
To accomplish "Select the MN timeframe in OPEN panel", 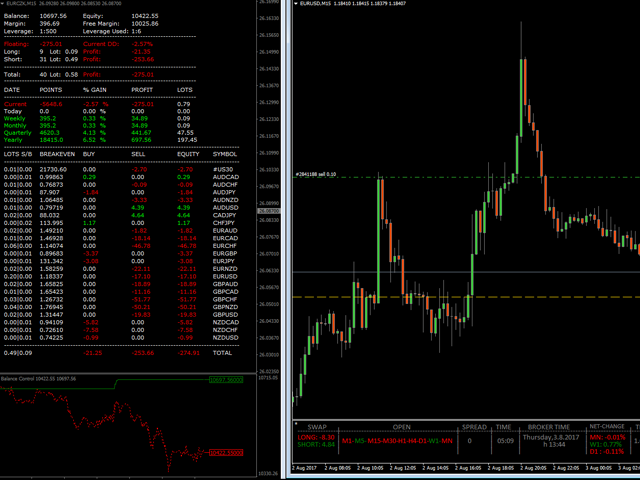I will (447, 440).
